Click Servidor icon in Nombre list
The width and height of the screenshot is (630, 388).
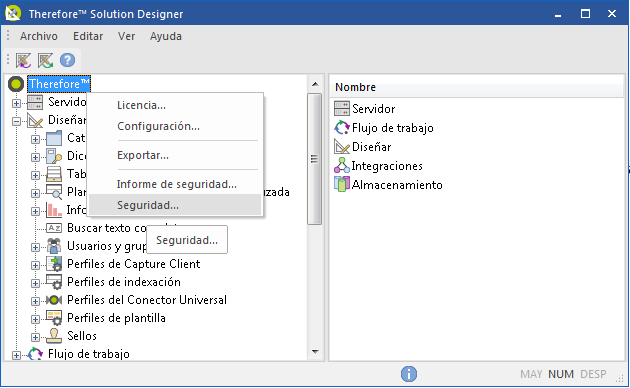[342, 108]
